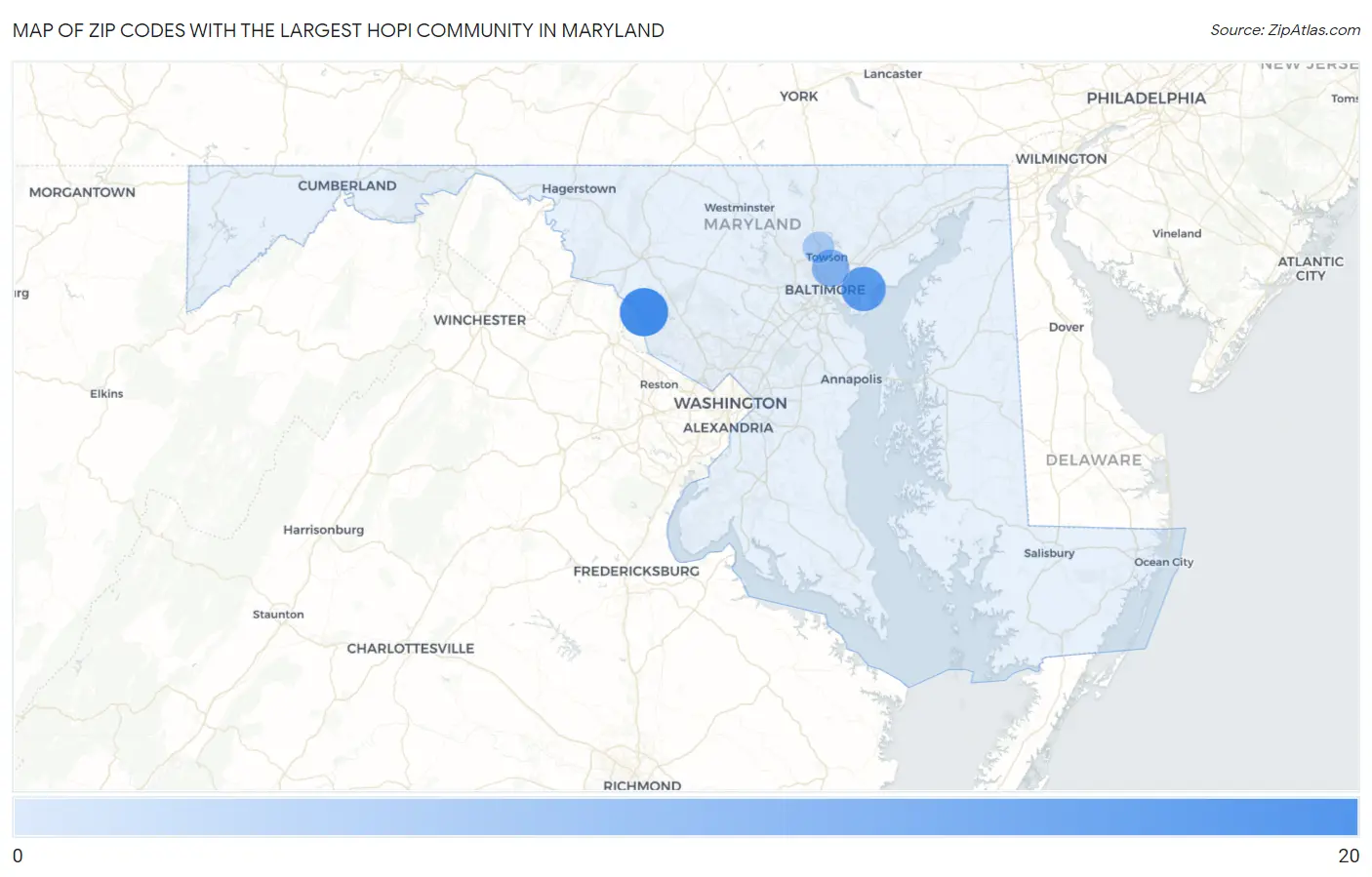Click the Westminster map label
Viewport: 1372px width, 877px height.
[739, 208]
